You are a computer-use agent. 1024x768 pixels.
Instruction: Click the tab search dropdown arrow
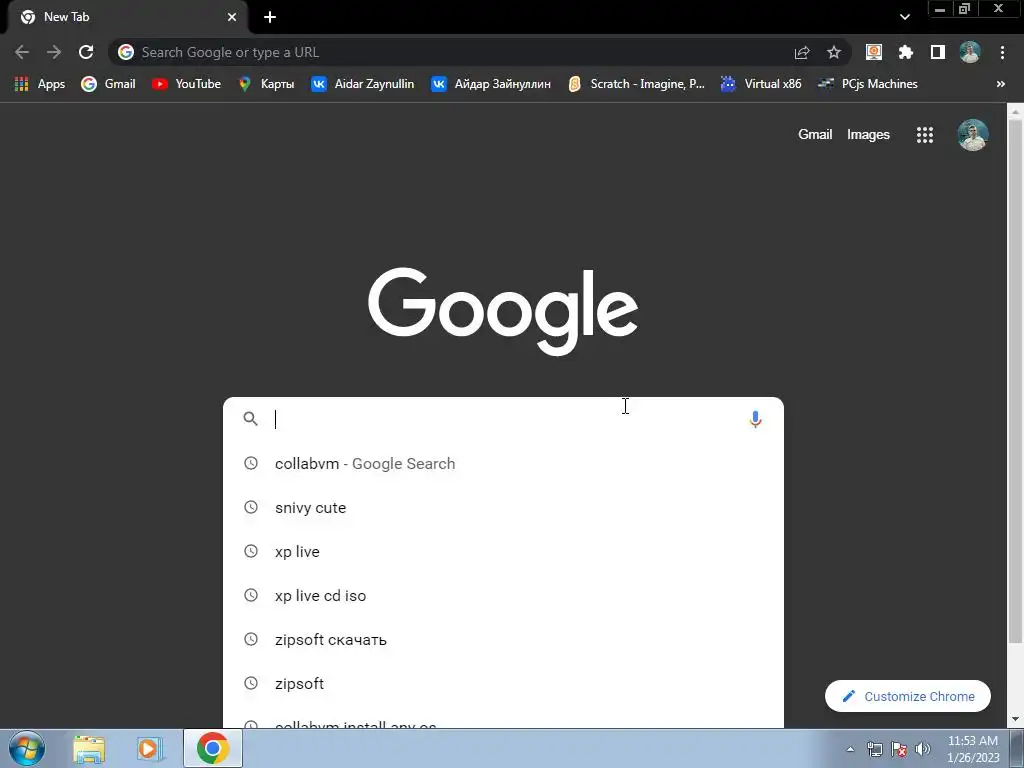[904, 17]
